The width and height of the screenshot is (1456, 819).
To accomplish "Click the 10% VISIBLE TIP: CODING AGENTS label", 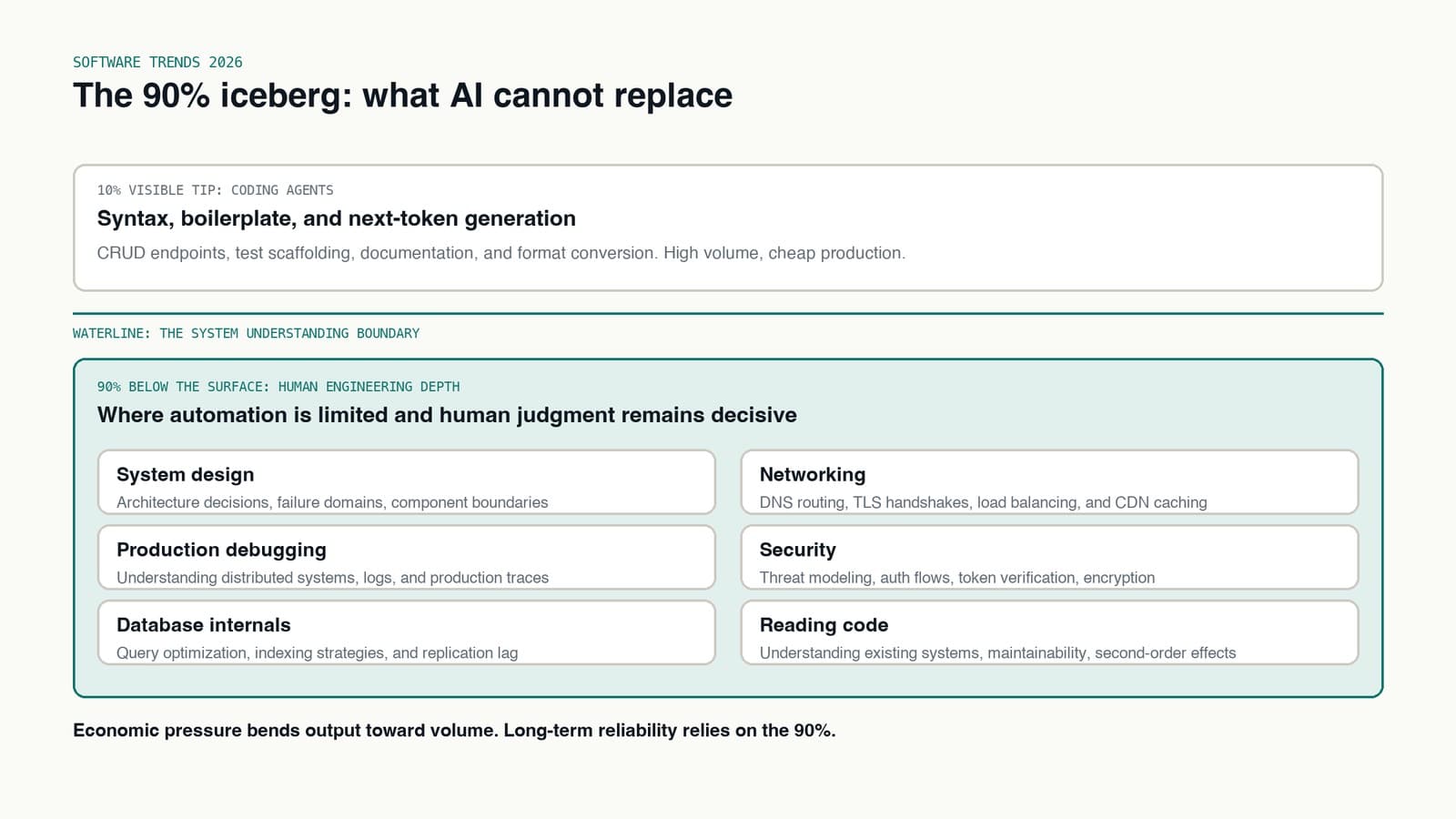I will tap(215, 190).
